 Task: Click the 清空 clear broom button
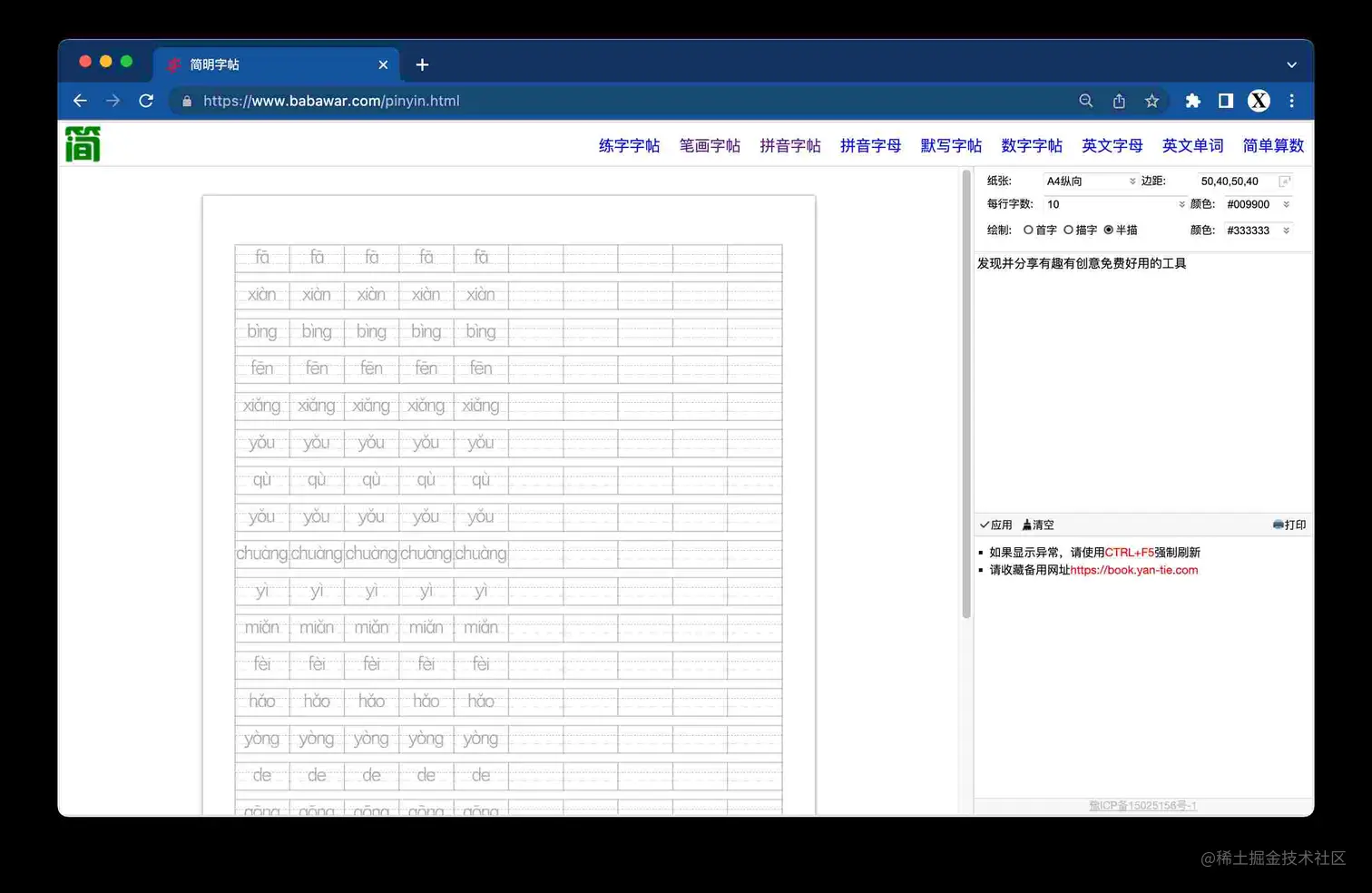(1038, 525)
